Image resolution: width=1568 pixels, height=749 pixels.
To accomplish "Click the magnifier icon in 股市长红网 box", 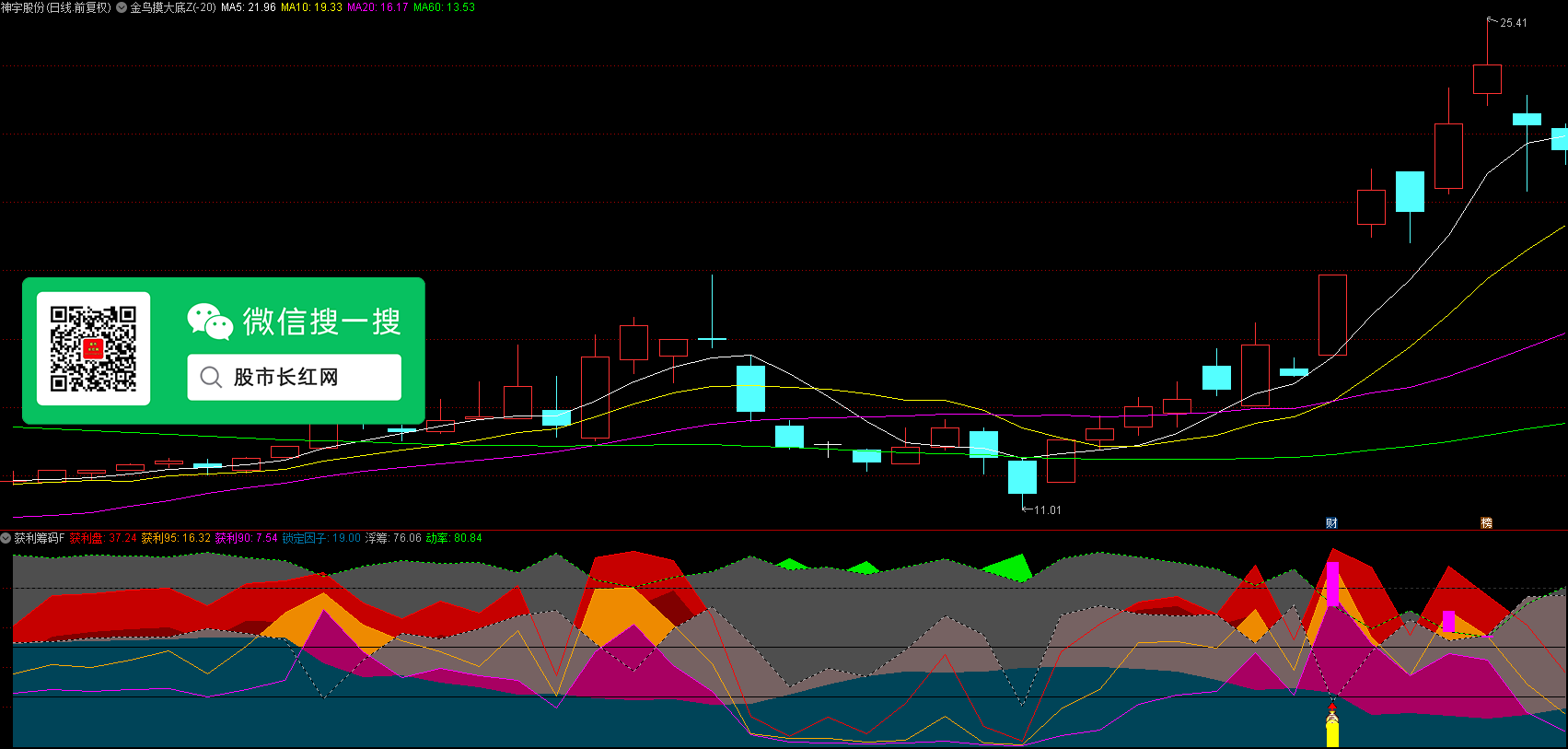I will tap(211, 378).
